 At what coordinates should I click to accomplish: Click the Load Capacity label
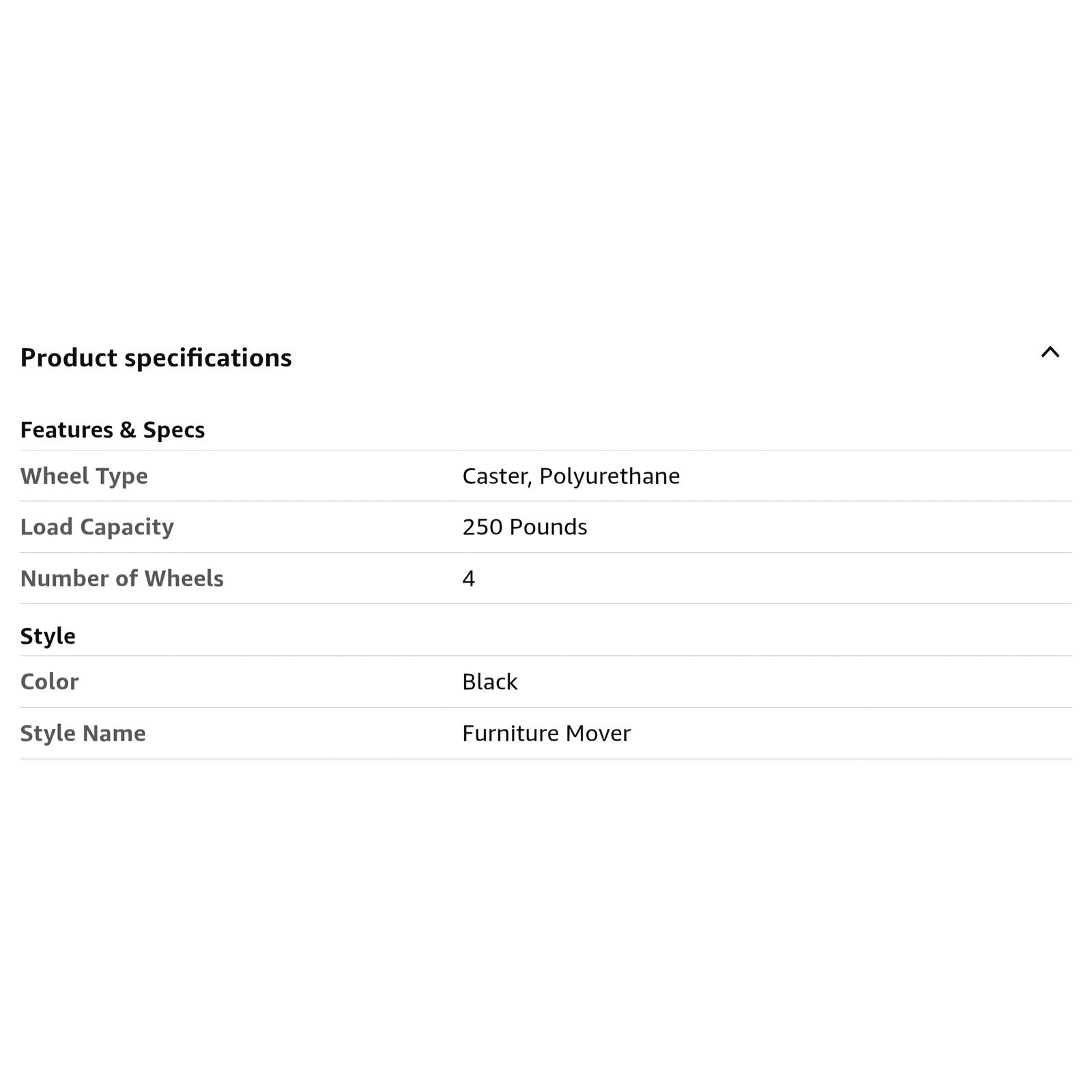(97, 527)
